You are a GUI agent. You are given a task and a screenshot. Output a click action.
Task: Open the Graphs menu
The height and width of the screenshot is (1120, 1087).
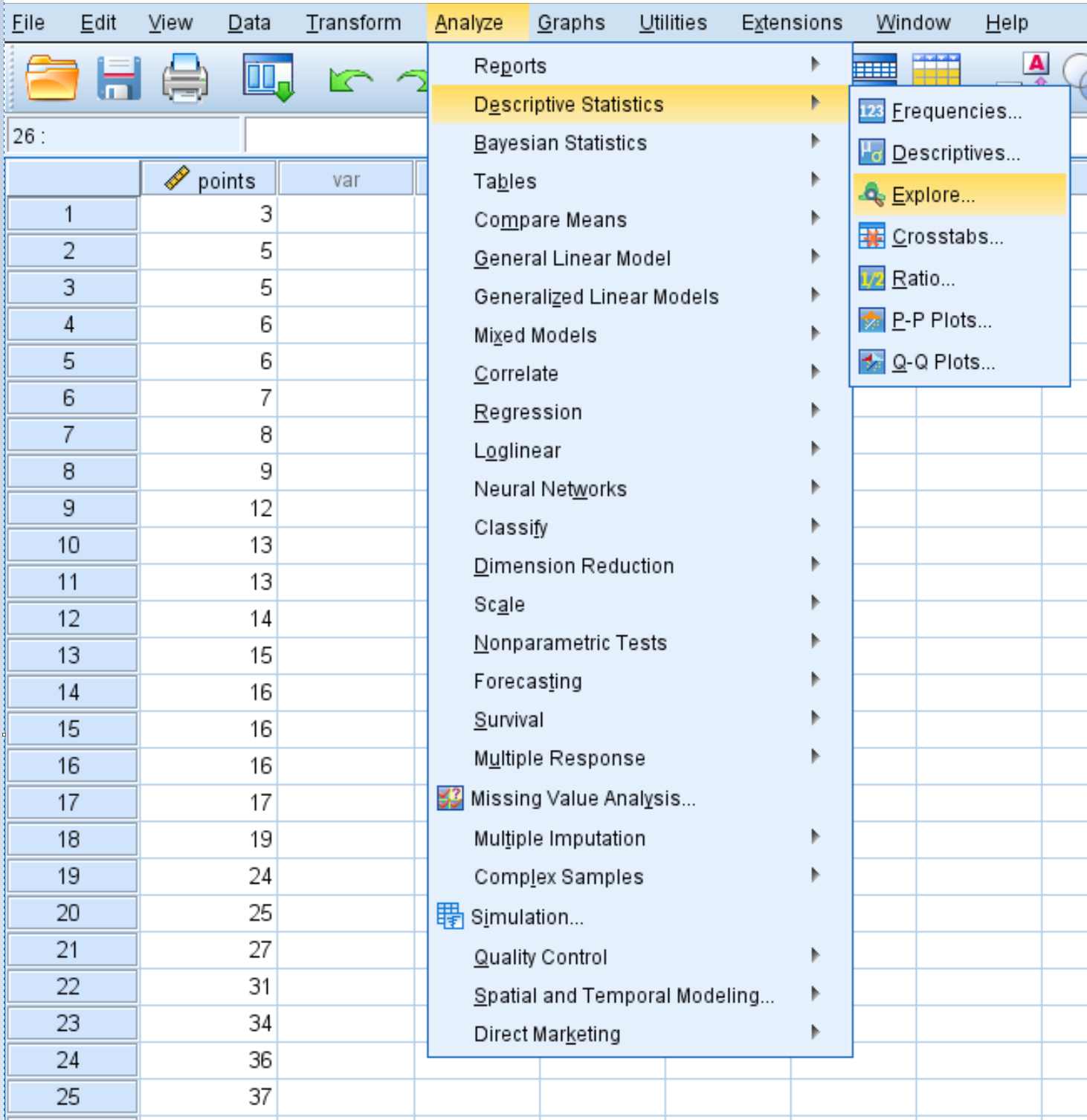570,22
